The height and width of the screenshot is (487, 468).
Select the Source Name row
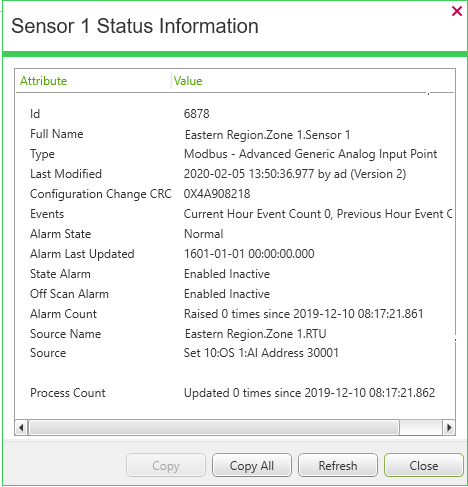click(235, 334)
